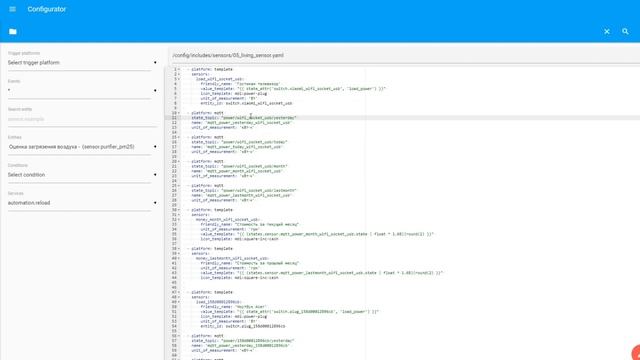Click line 6 icon_template mdi:power-plug
The width and height of the screenshot is (640, 360).
(233, 93)
